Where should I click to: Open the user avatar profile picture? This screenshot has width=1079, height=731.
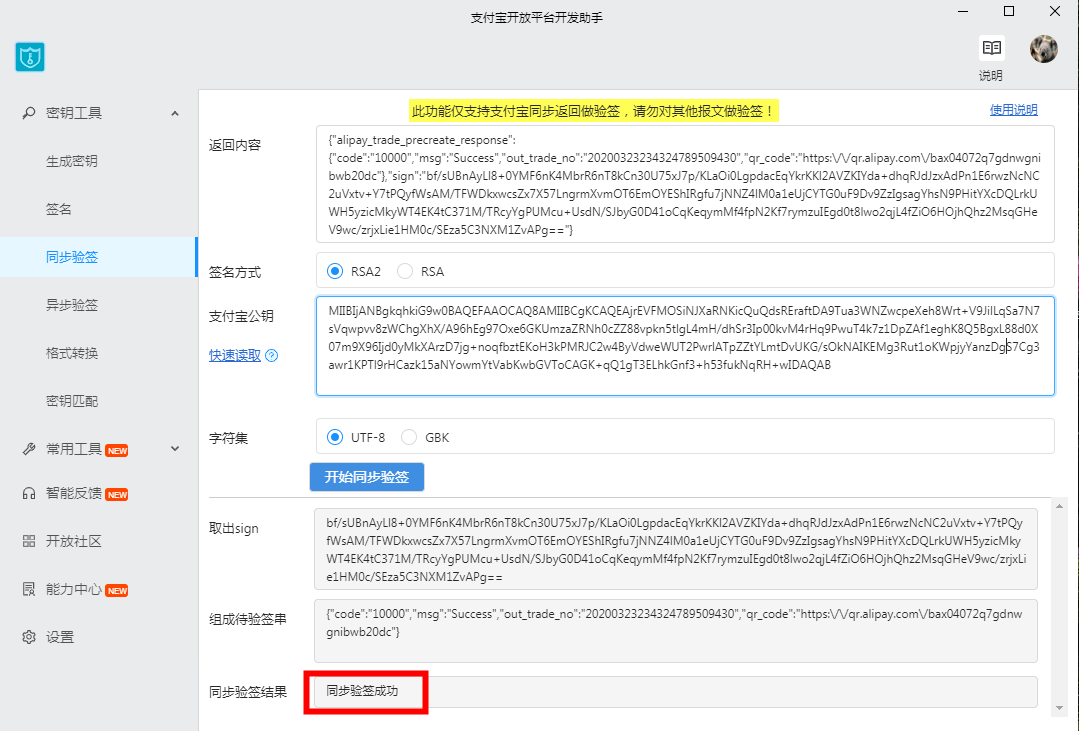pos(1043,49)
